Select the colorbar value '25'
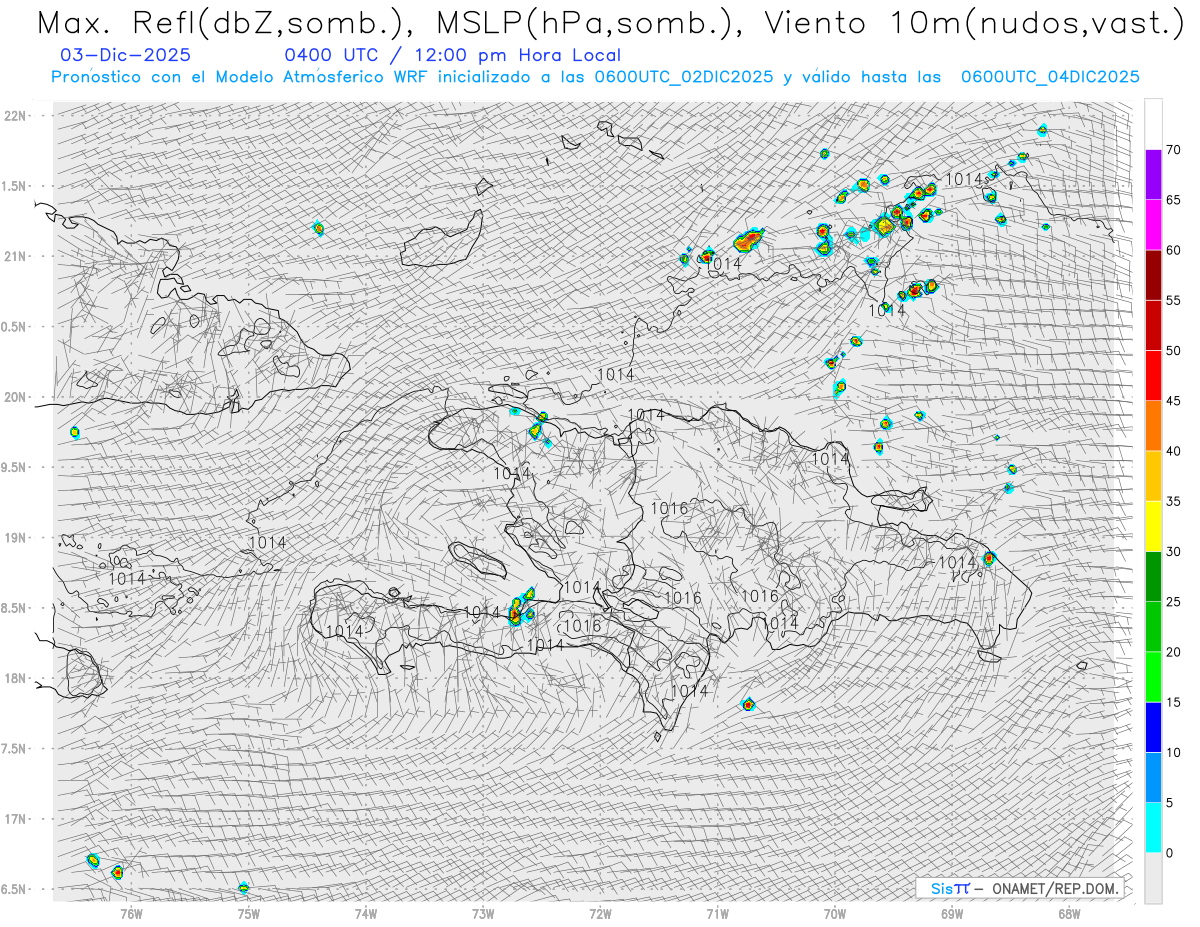The width and height of the screenshot is (1200, 927). (x=1173, y=601)
